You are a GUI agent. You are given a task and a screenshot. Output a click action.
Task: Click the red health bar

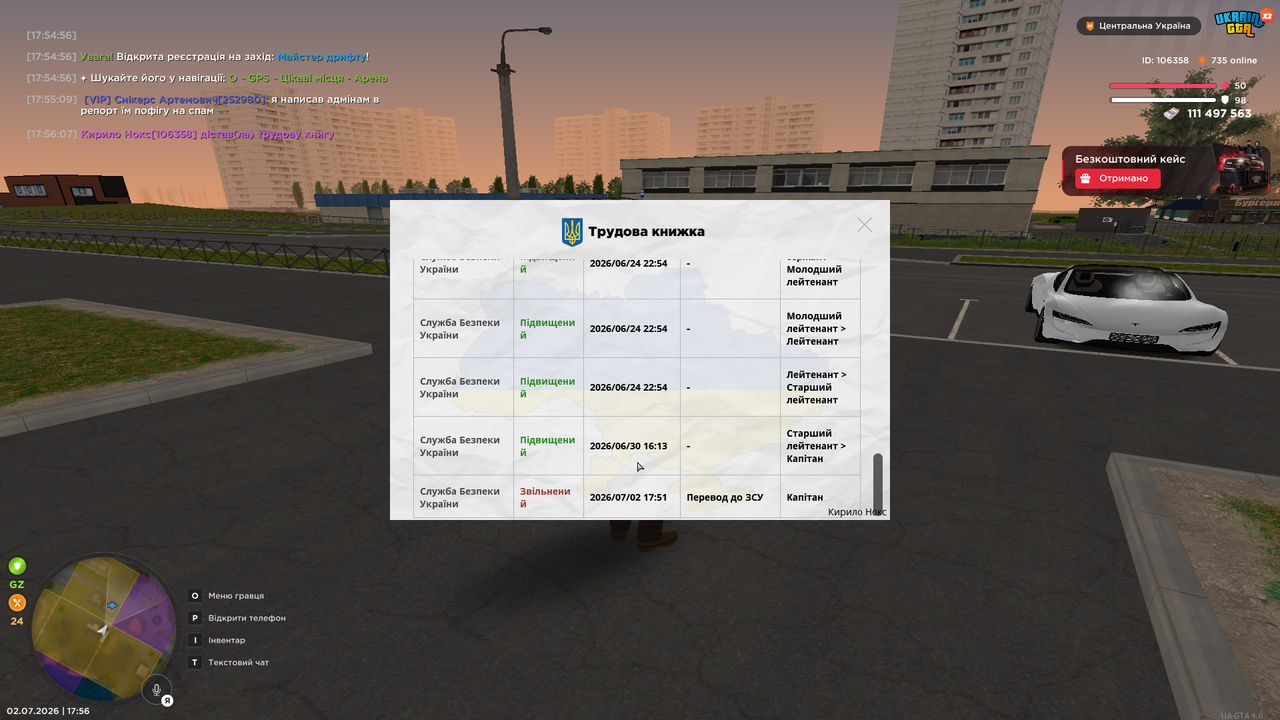pos(1164,86)
